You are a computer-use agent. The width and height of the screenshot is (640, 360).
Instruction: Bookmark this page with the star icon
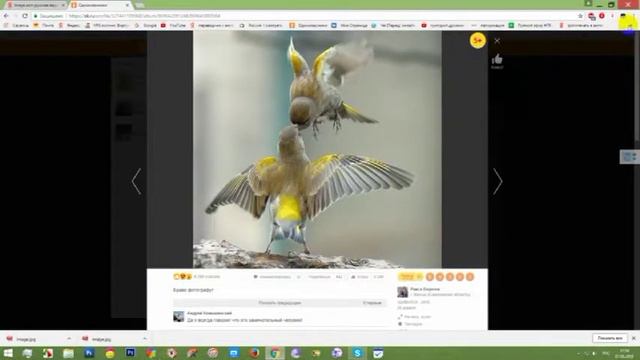coord(580,16)
